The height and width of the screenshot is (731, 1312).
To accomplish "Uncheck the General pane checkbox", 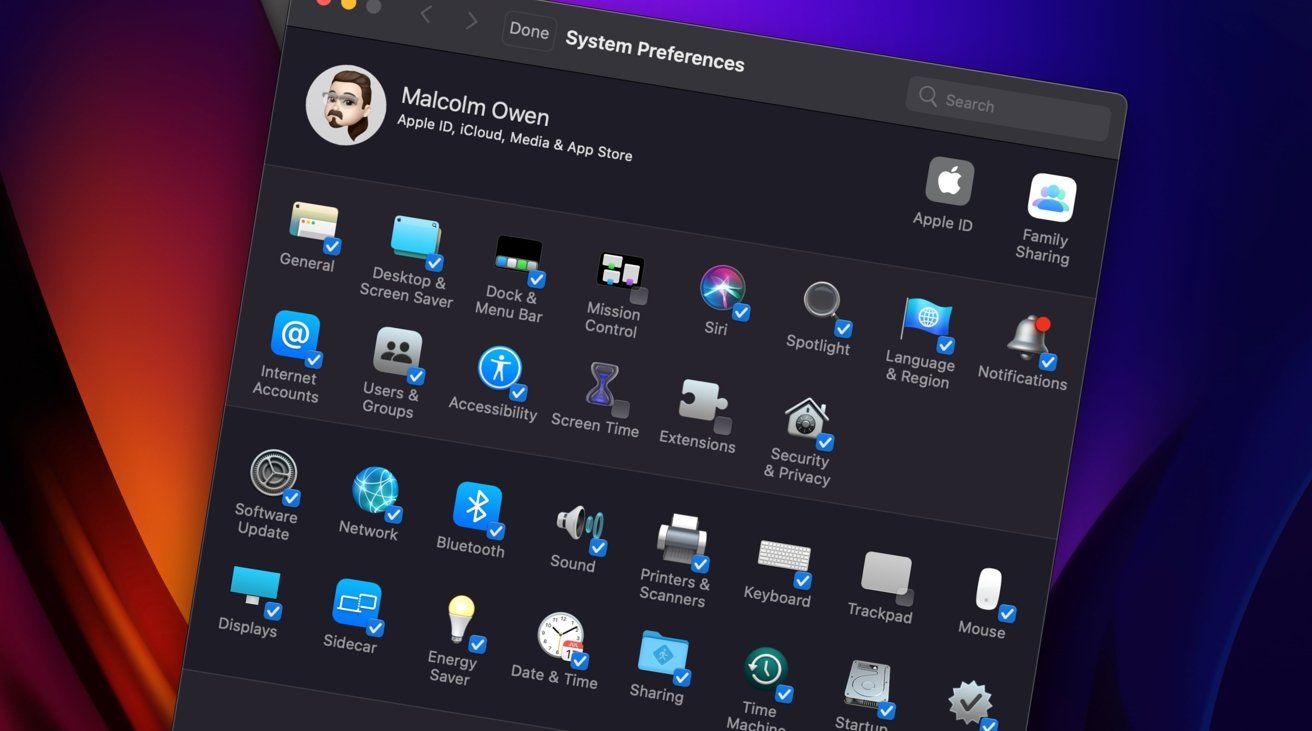I will pyautogui.click(x=332, y=245).
